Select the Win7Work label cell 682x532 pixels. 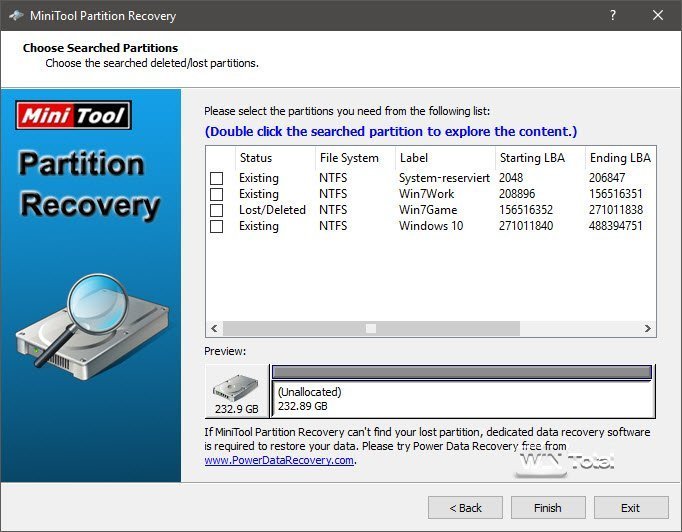coord(426,194)
